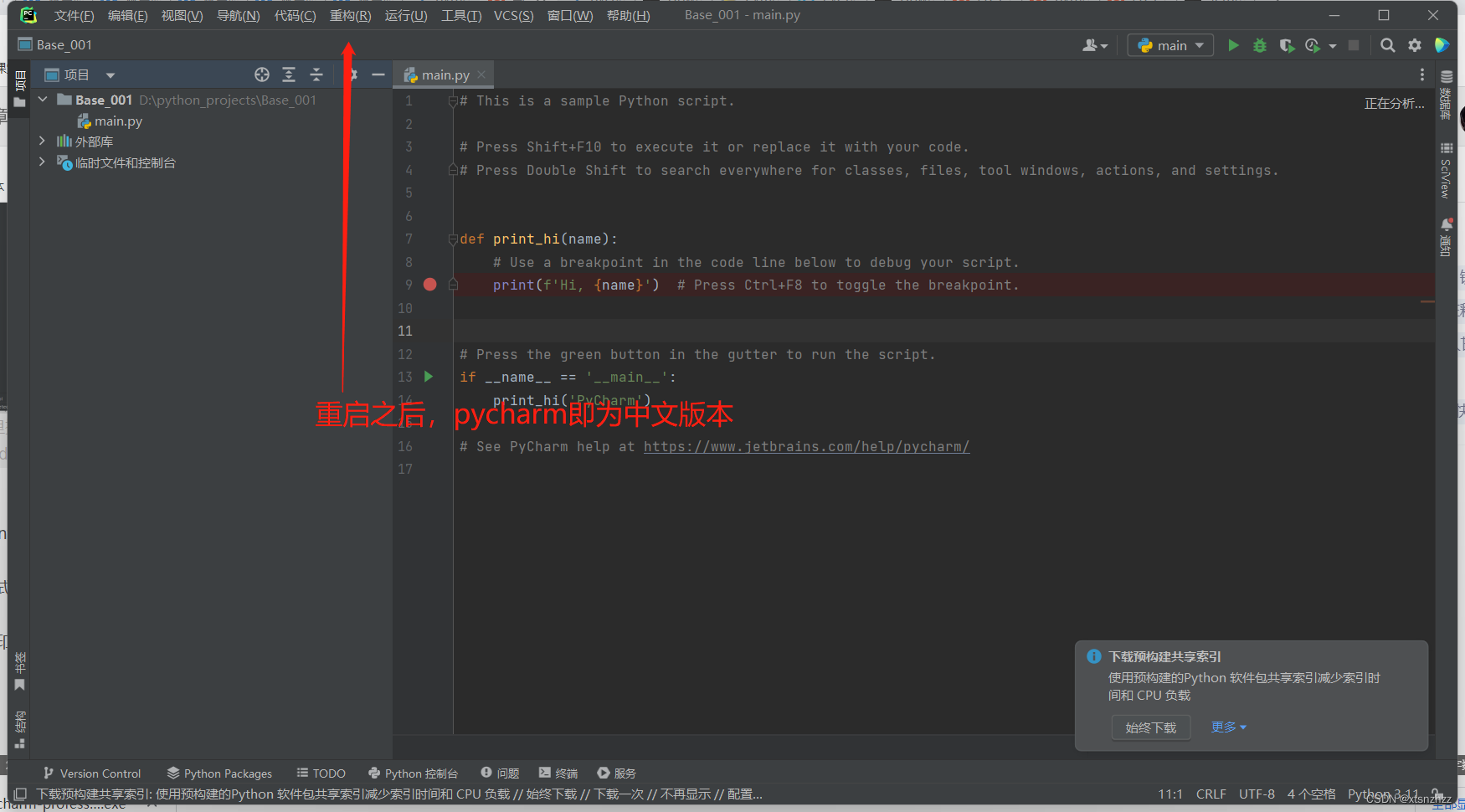
Task: Toggle the red breakpoint on line 9
Action: point(430,285)
